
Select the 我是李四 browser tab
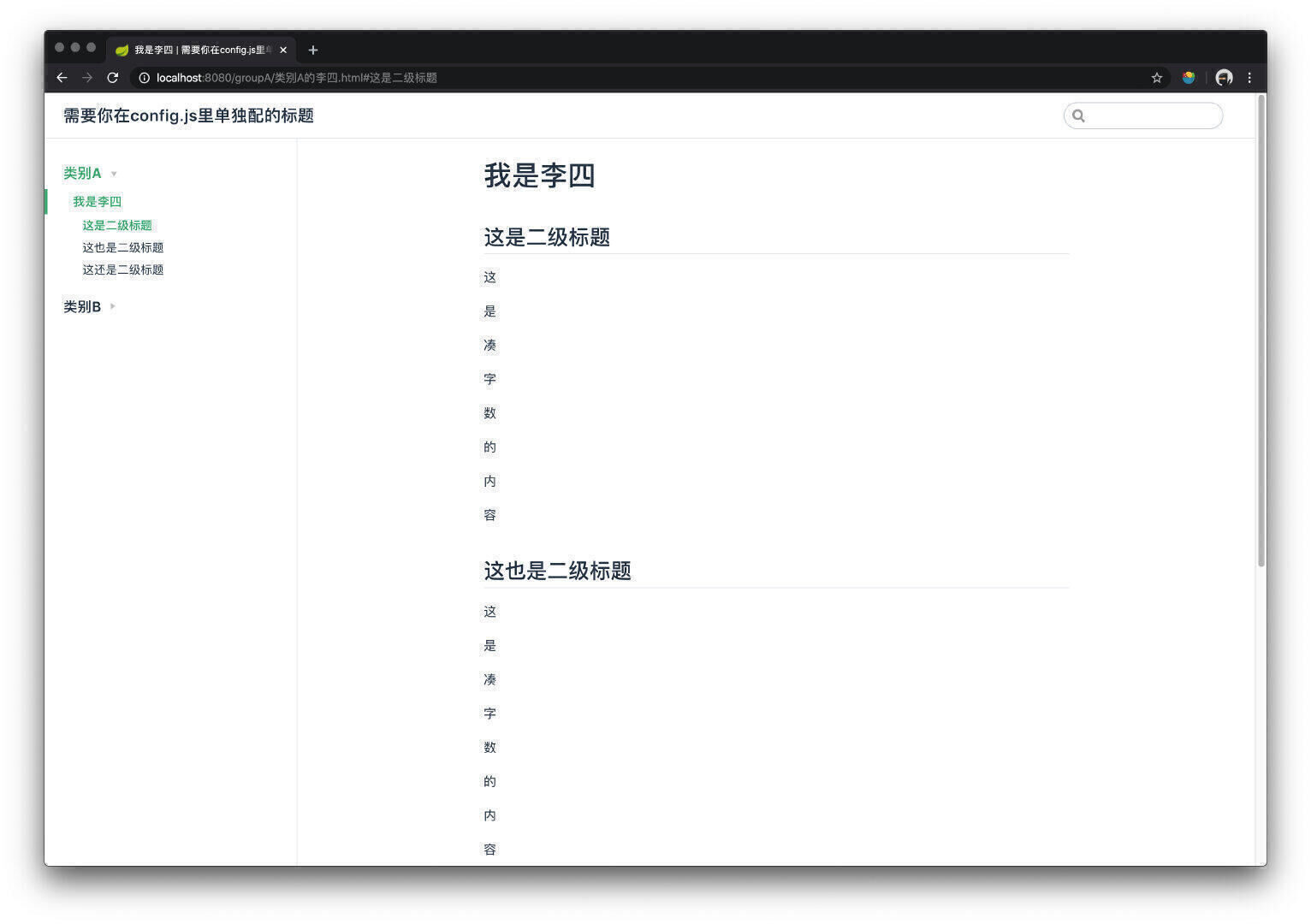tap(201, 50)
